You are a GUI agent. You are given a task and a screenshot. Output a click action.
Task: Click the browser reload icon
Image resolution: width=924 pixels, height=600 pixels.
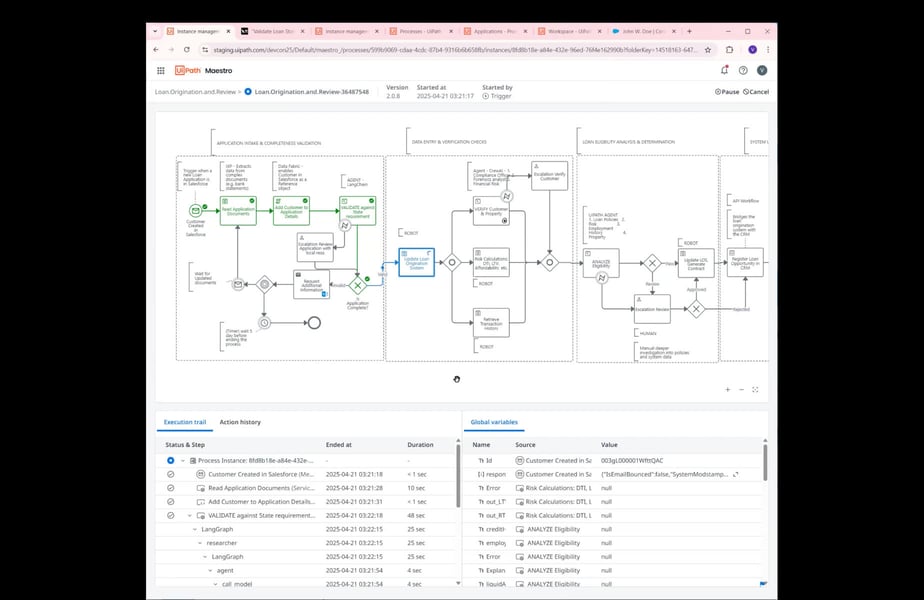[187, 50]
